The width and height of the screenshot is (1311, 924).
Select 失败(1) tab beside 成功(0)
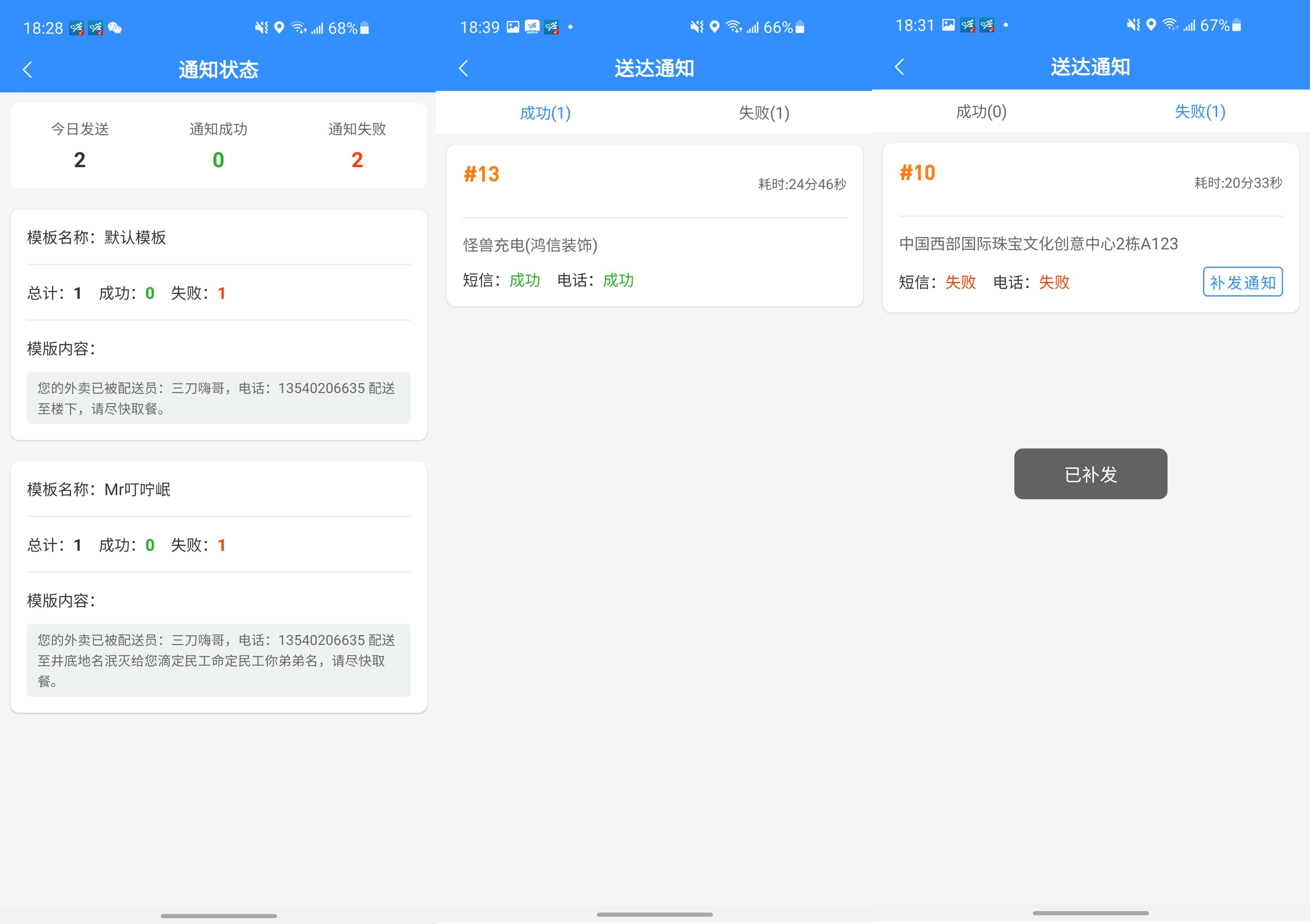pos(1200,112)
